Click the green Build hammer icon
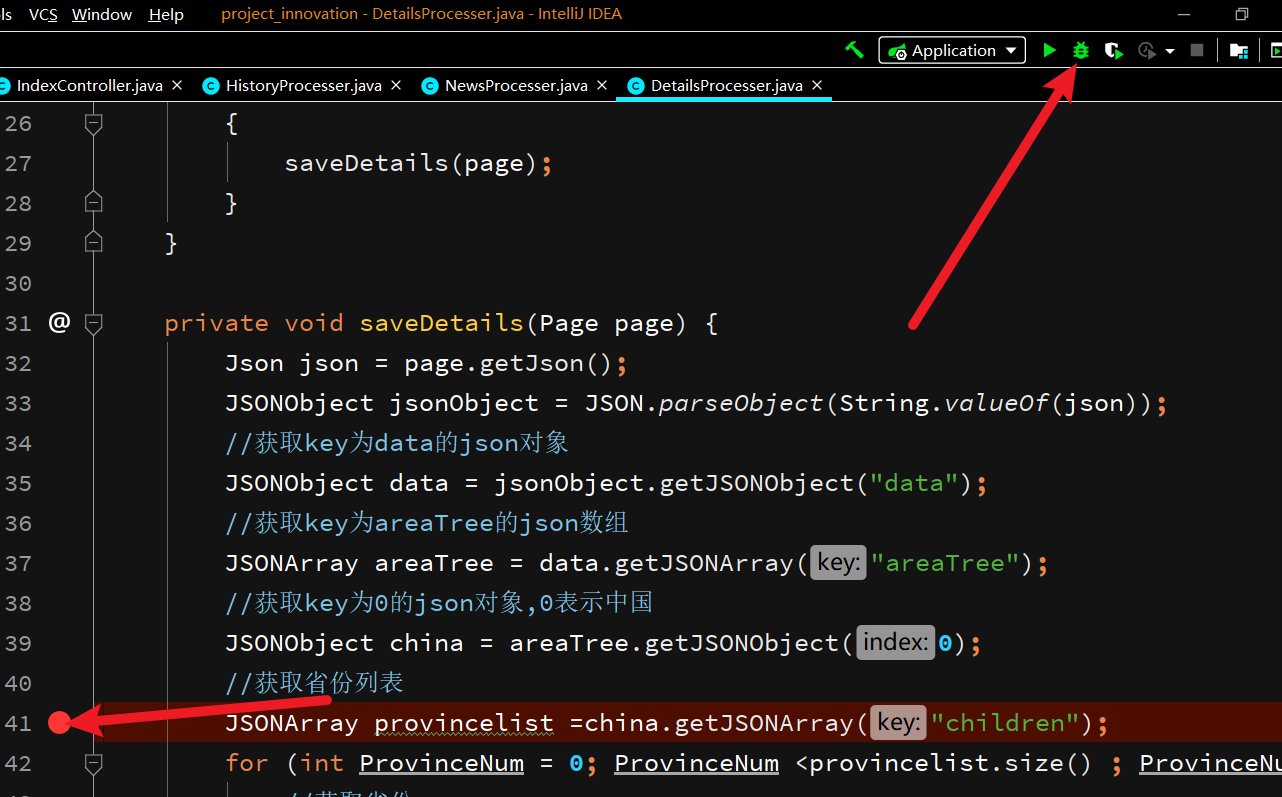Image resolution: width=1282 pixels, height=797 pixels. click(x=855, y=50)
